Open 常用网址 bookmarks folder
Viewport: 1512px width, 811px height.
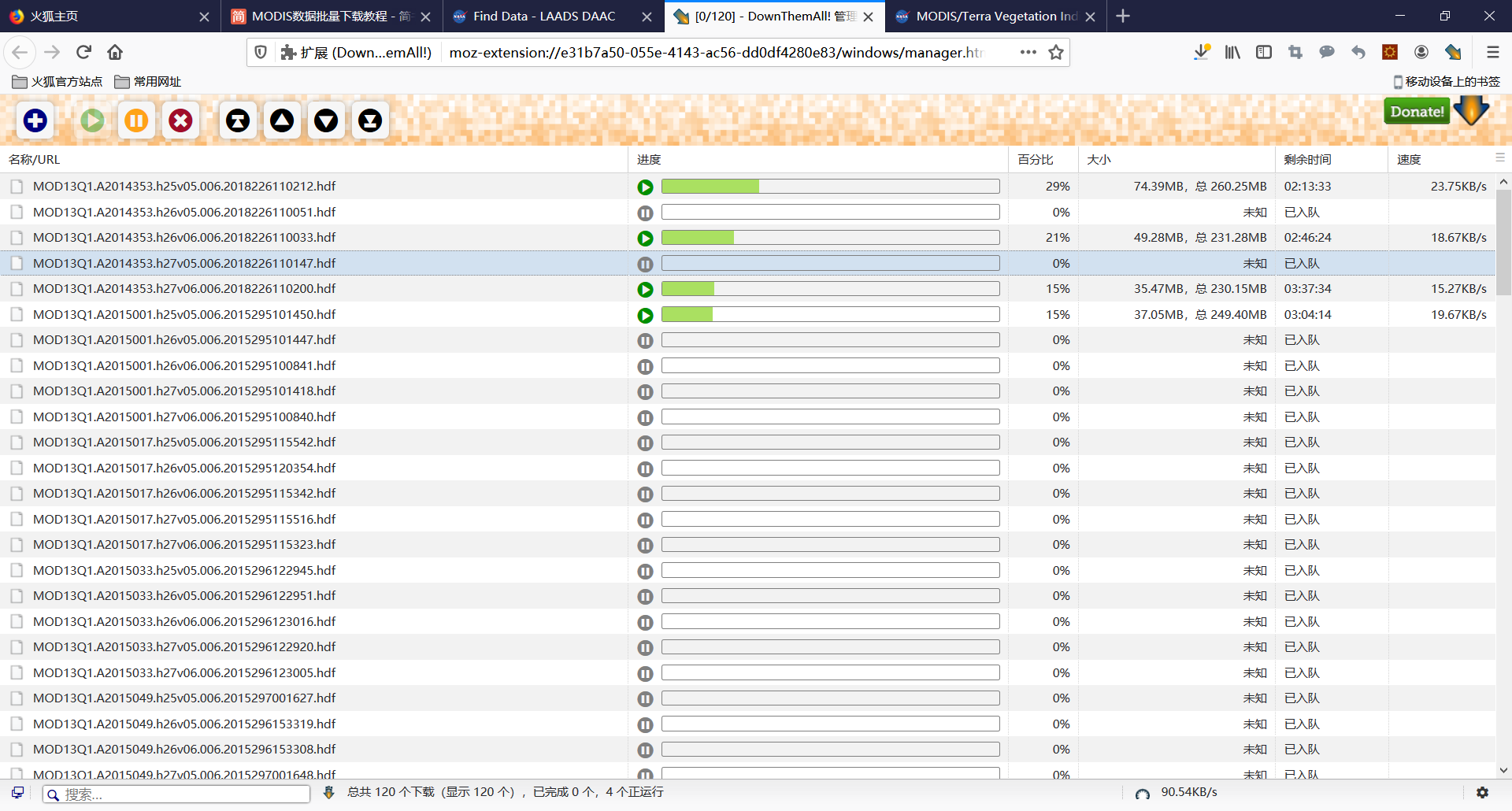148,81
